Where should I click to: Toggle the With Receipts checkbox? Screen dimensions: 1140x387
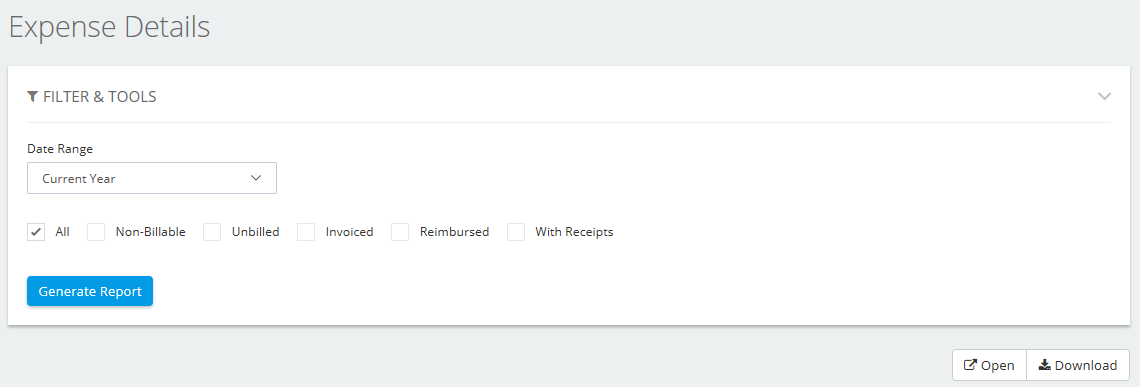click(515, 232)
